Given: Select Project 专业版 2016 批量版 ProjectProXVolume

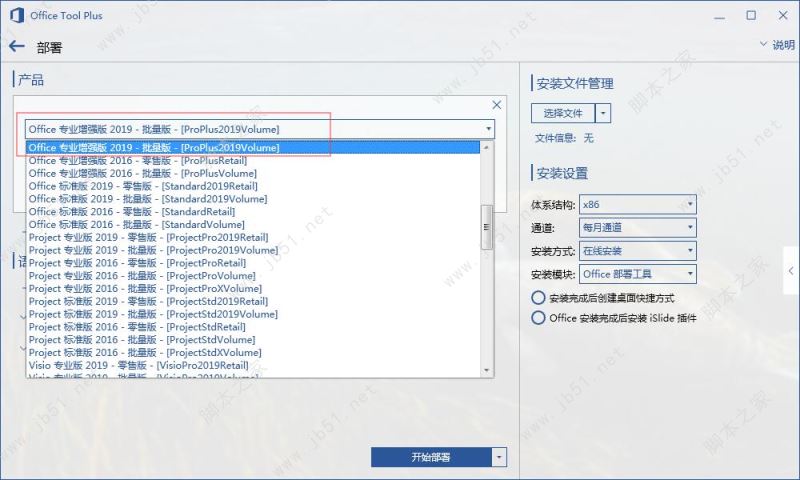Looking at the screenshot, I should click(253, 289).
